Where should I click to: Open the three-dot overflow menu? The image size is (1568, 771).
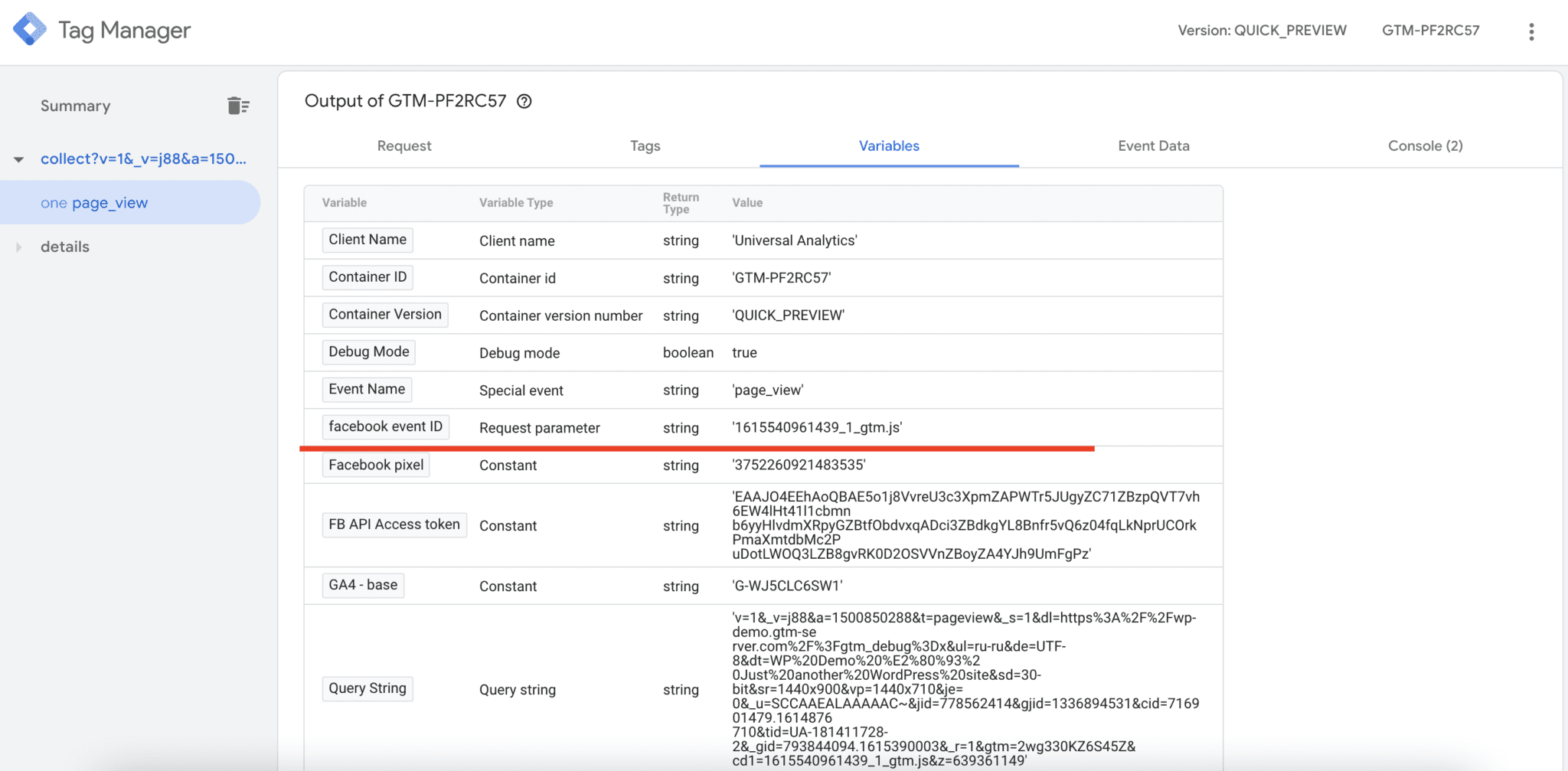(x=1531, y=31)
